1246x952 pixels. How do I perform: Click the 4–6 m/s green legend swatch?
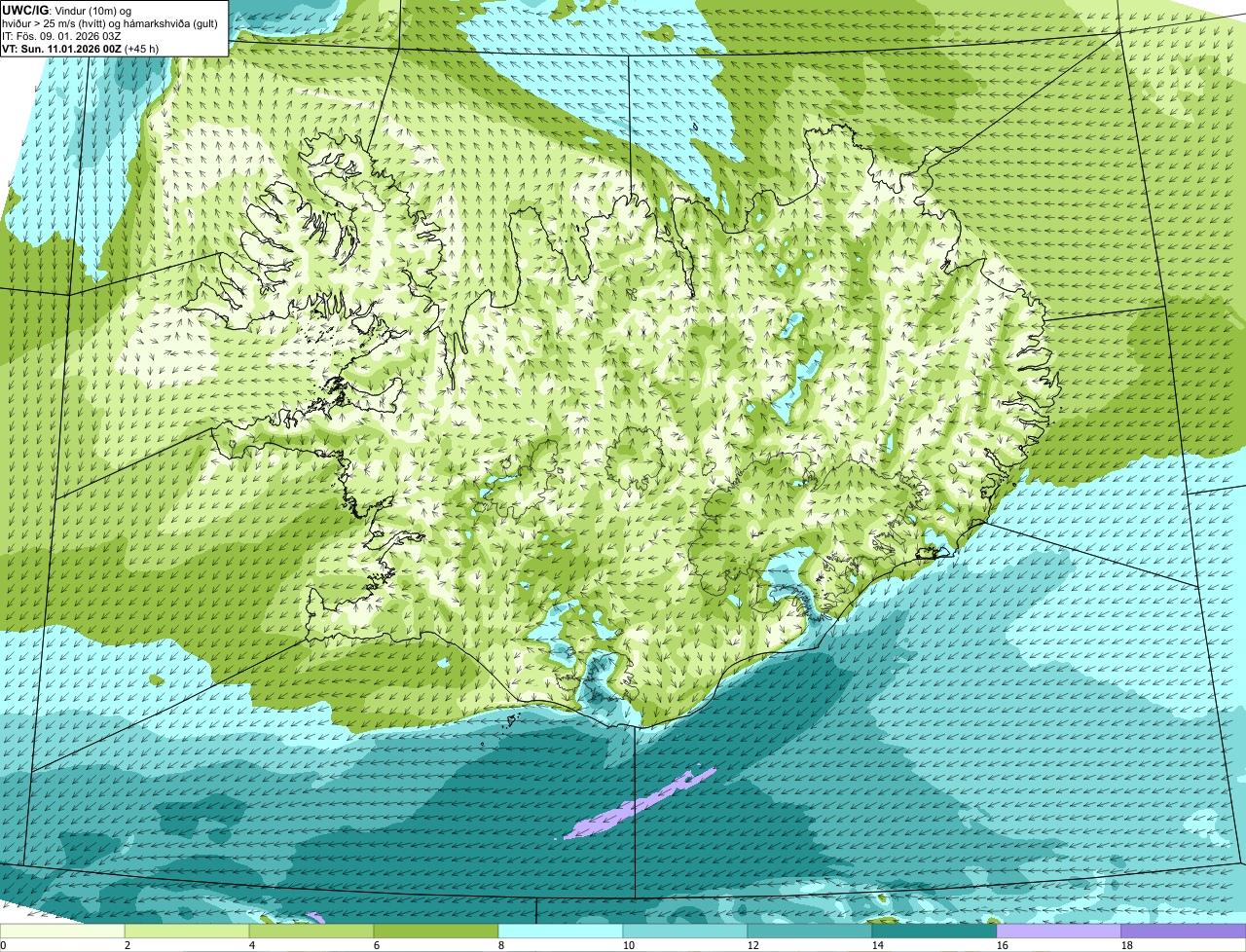pyautogui.click(x=311, y=932)
